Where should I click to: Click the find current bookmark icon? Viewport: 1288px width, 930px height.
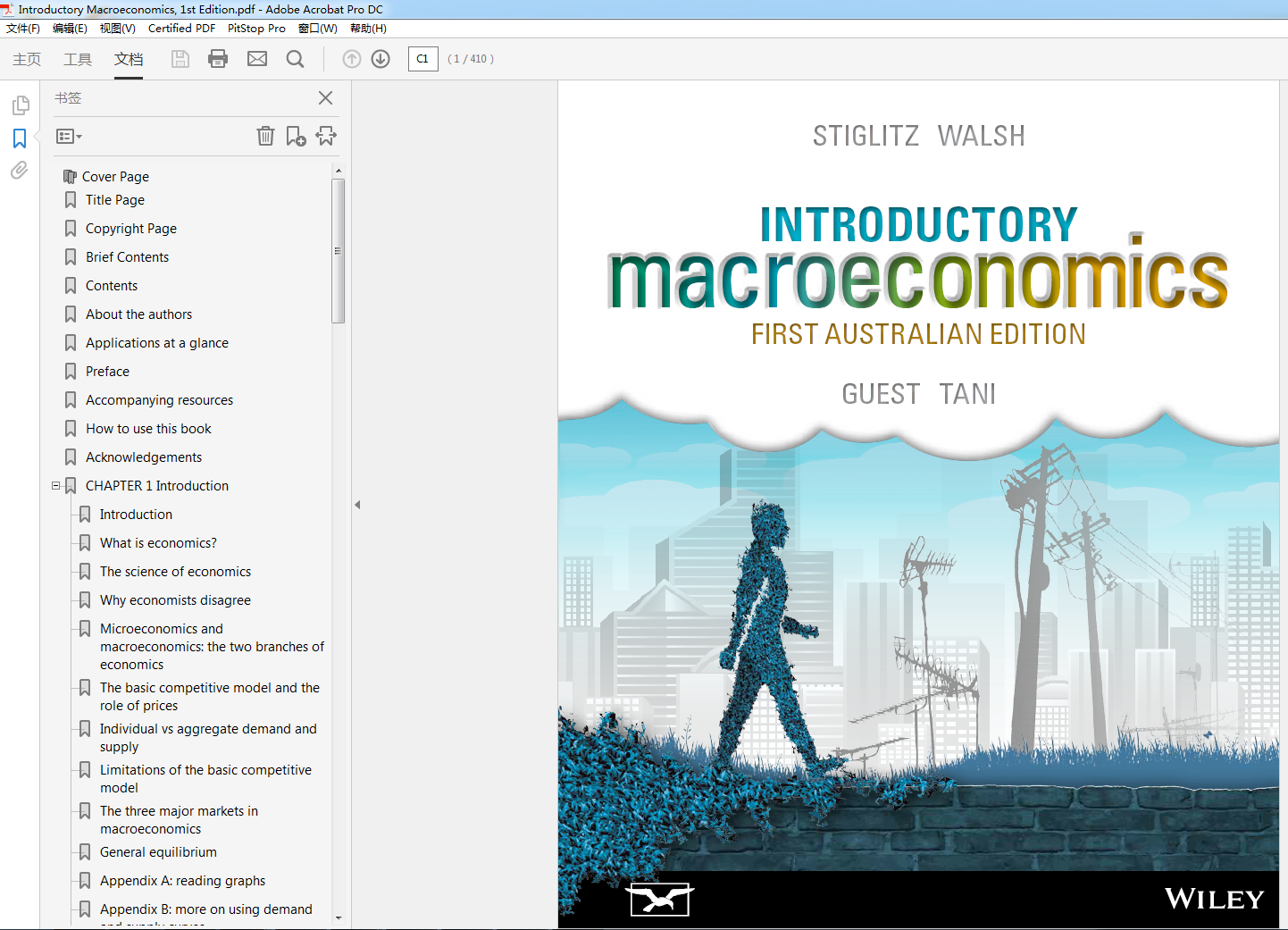pyautogui.click(x=326, y=136)
